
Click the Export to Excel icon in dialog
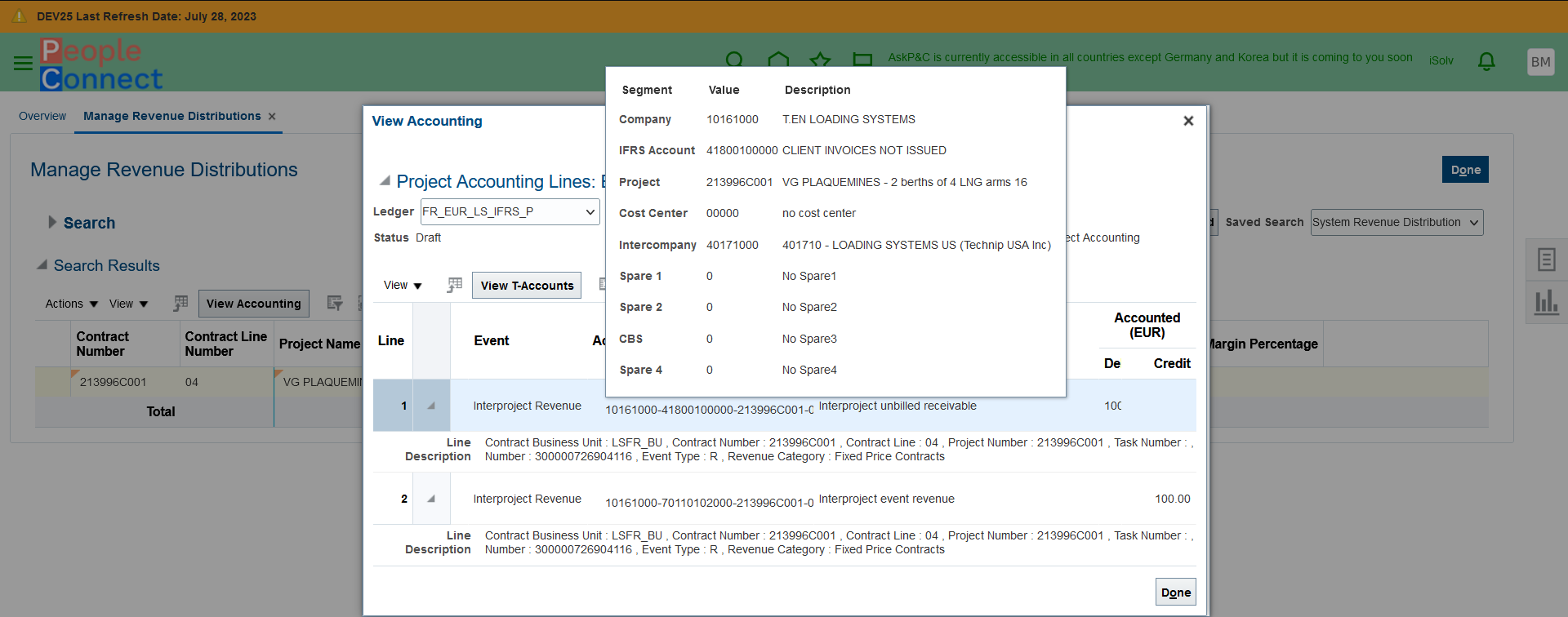pos(455,285)
